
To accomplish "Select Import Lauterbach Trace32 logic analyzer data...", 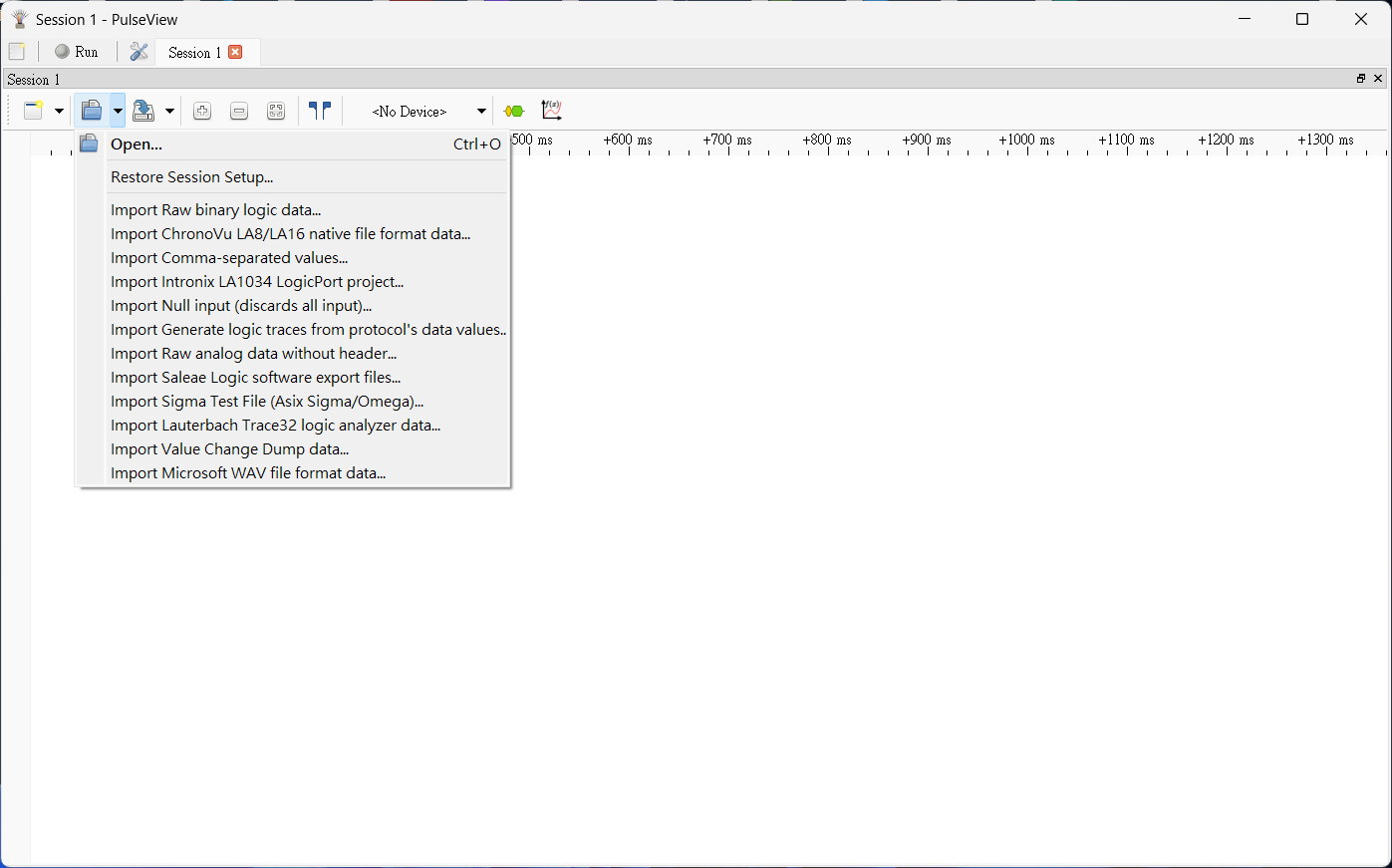I will (x=293, y=426).
